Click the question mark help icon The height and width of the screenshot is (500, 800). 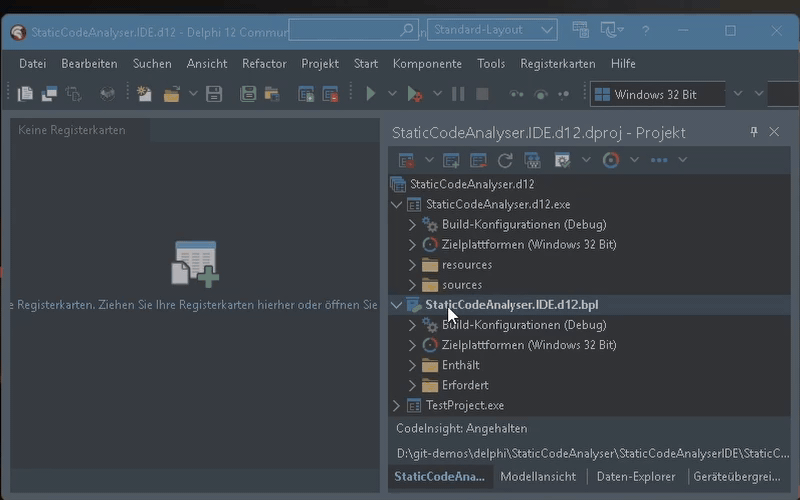point(645,31)
